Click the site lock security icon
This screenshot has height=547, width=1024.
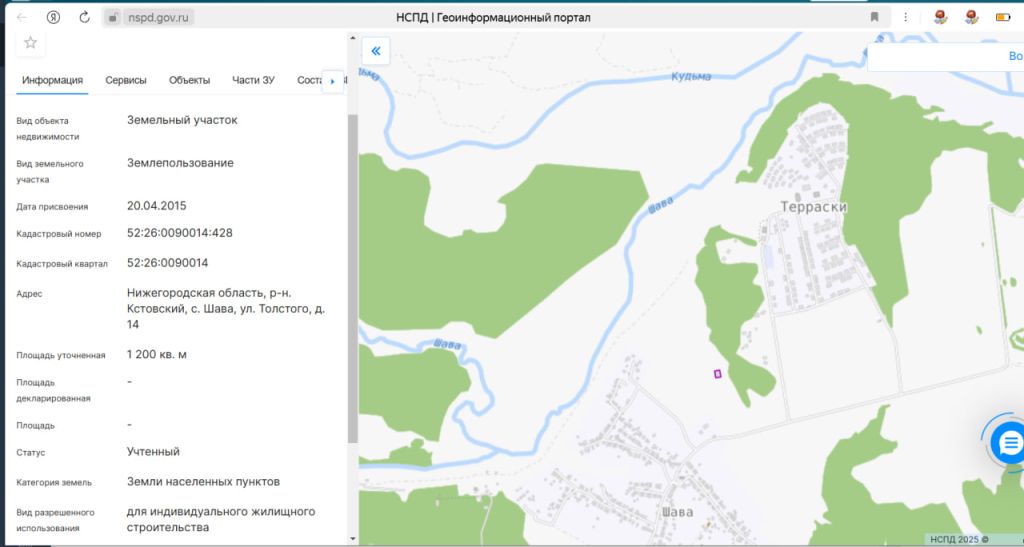113,17
